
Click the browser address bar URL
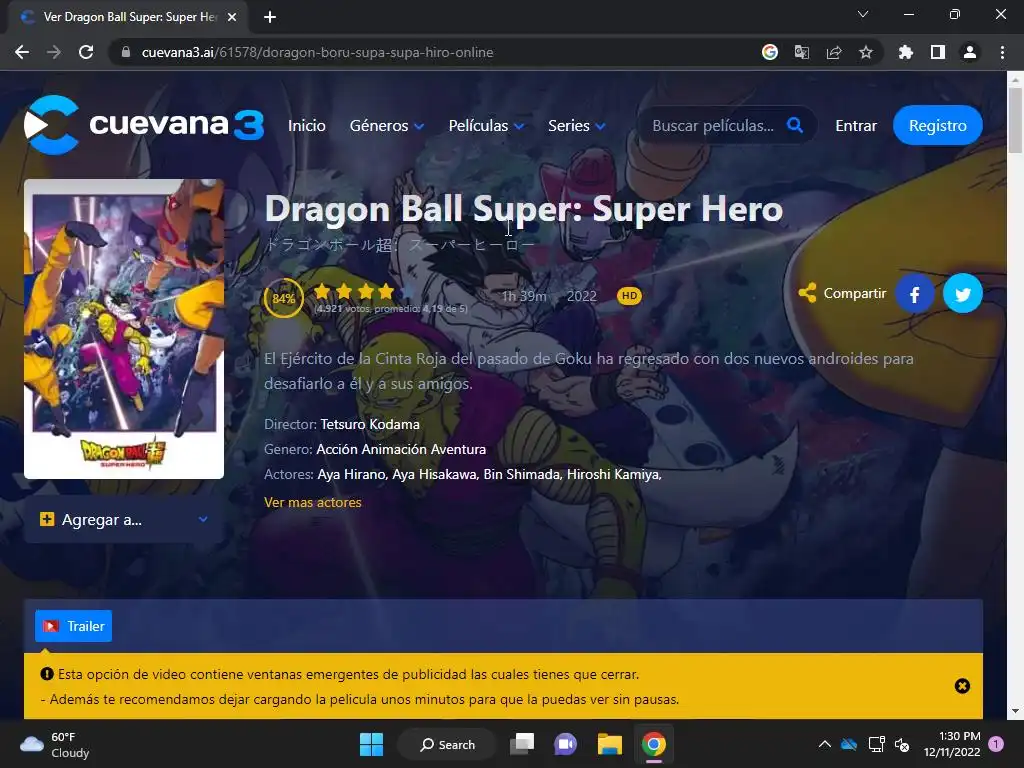click(317, 52)
